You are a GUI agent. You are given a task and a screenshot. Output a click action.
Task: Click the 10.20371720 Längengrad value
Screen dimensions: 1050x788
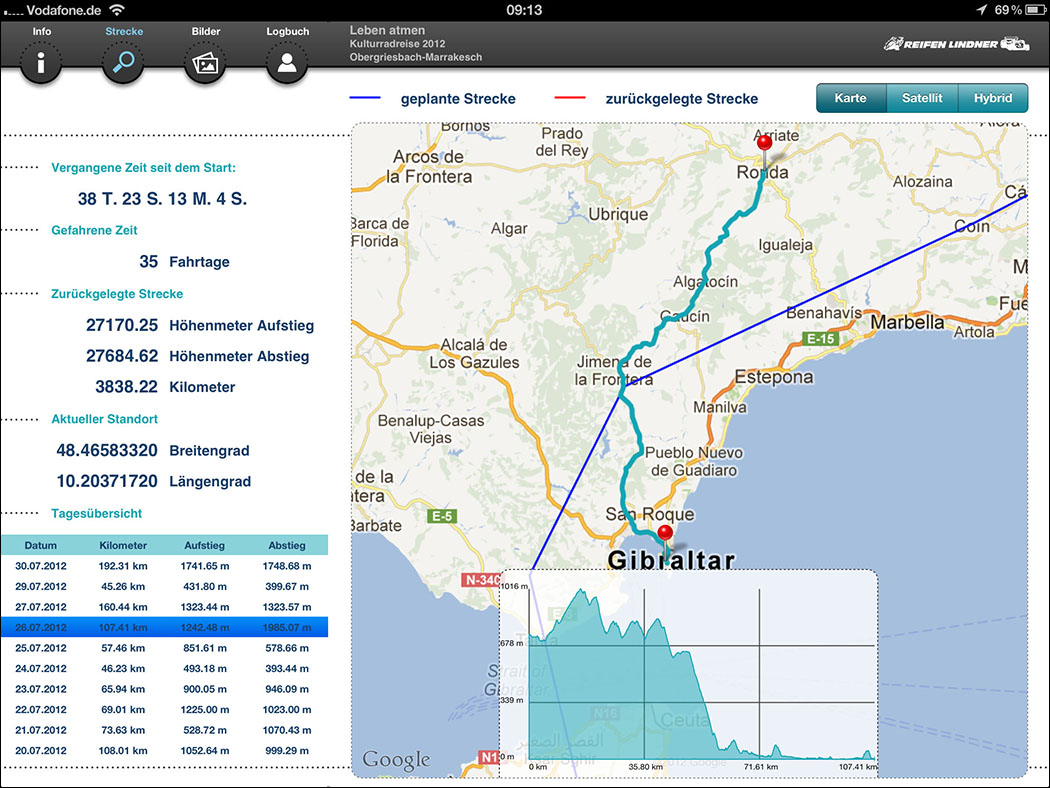point(107,481)
